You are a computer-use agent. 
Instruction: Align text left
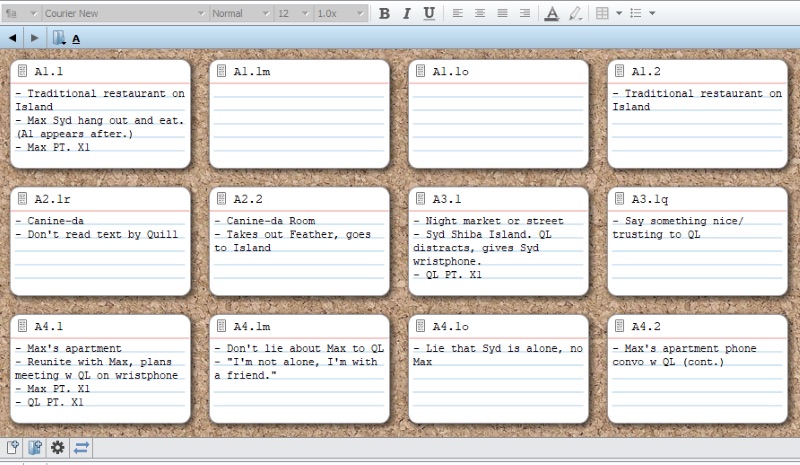pyautogui.click(x=457, y=13)
